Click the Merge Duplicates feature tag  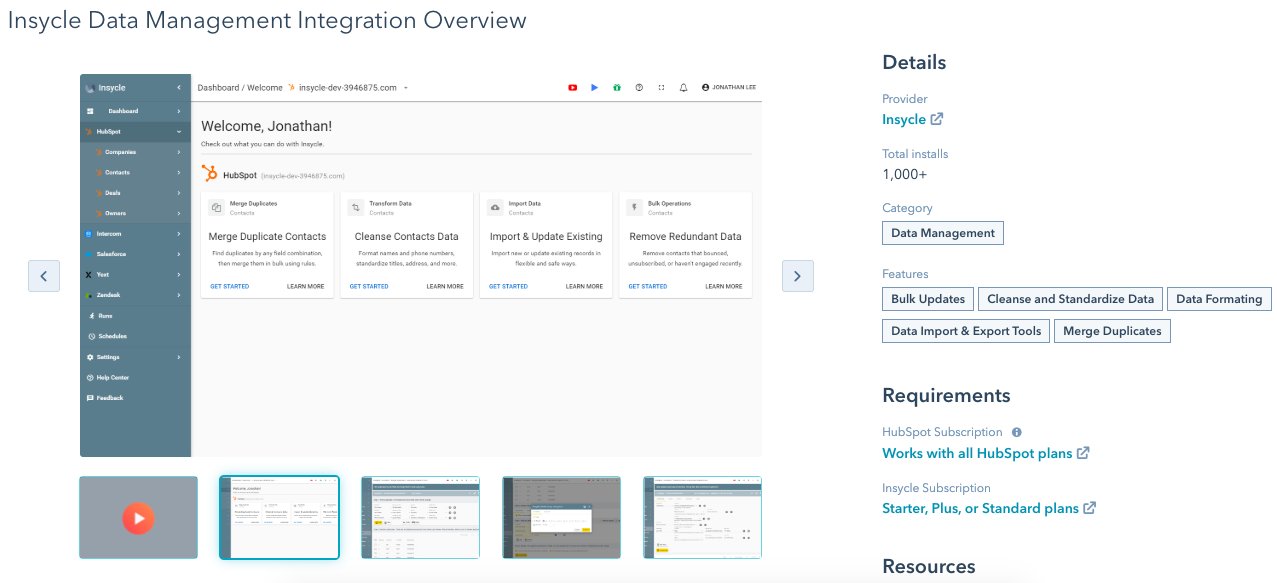(x=1112, y=331)
